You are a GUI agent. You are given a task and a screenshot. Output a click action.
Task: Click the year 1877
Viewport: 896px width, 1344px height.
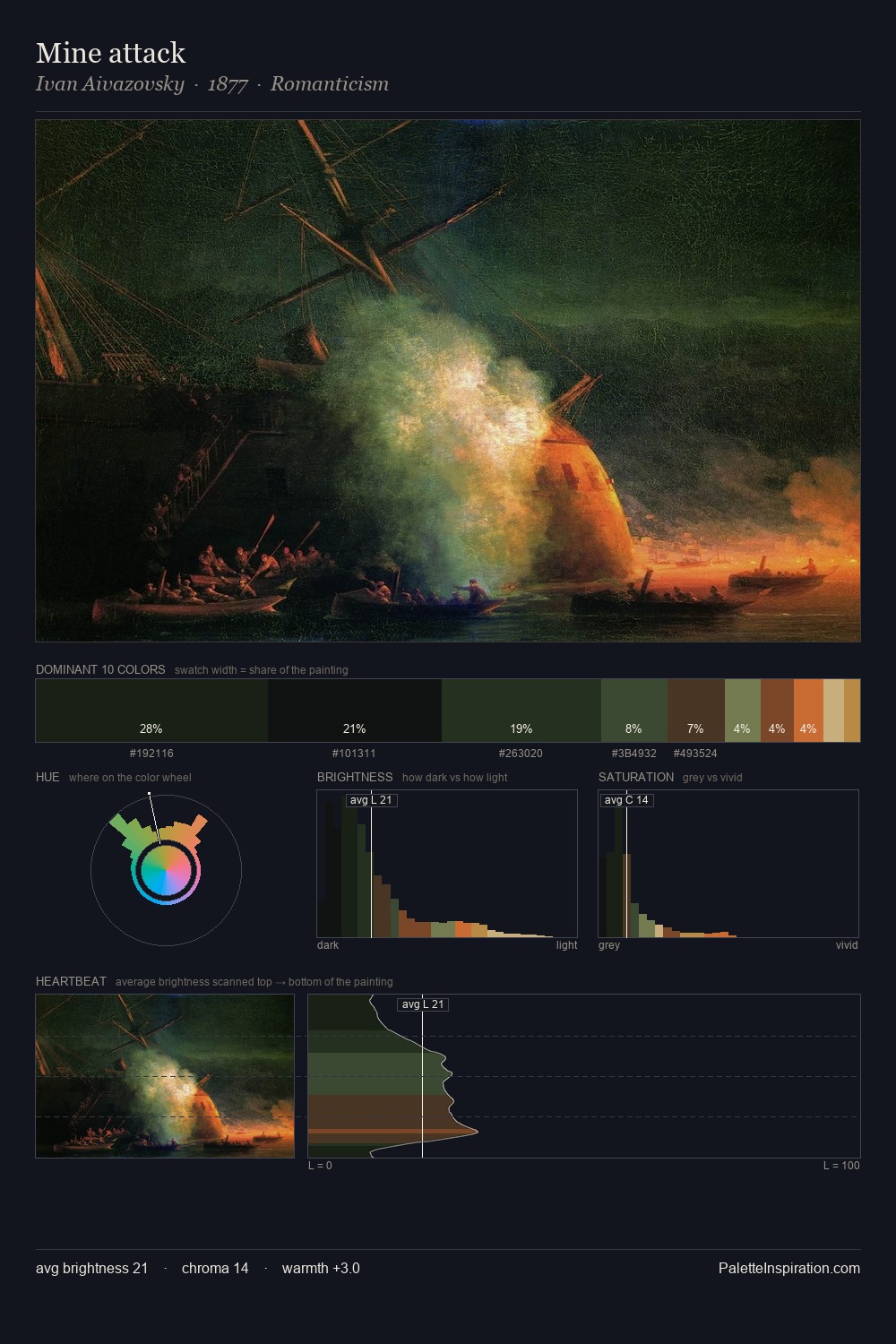(x=228, y=84)
